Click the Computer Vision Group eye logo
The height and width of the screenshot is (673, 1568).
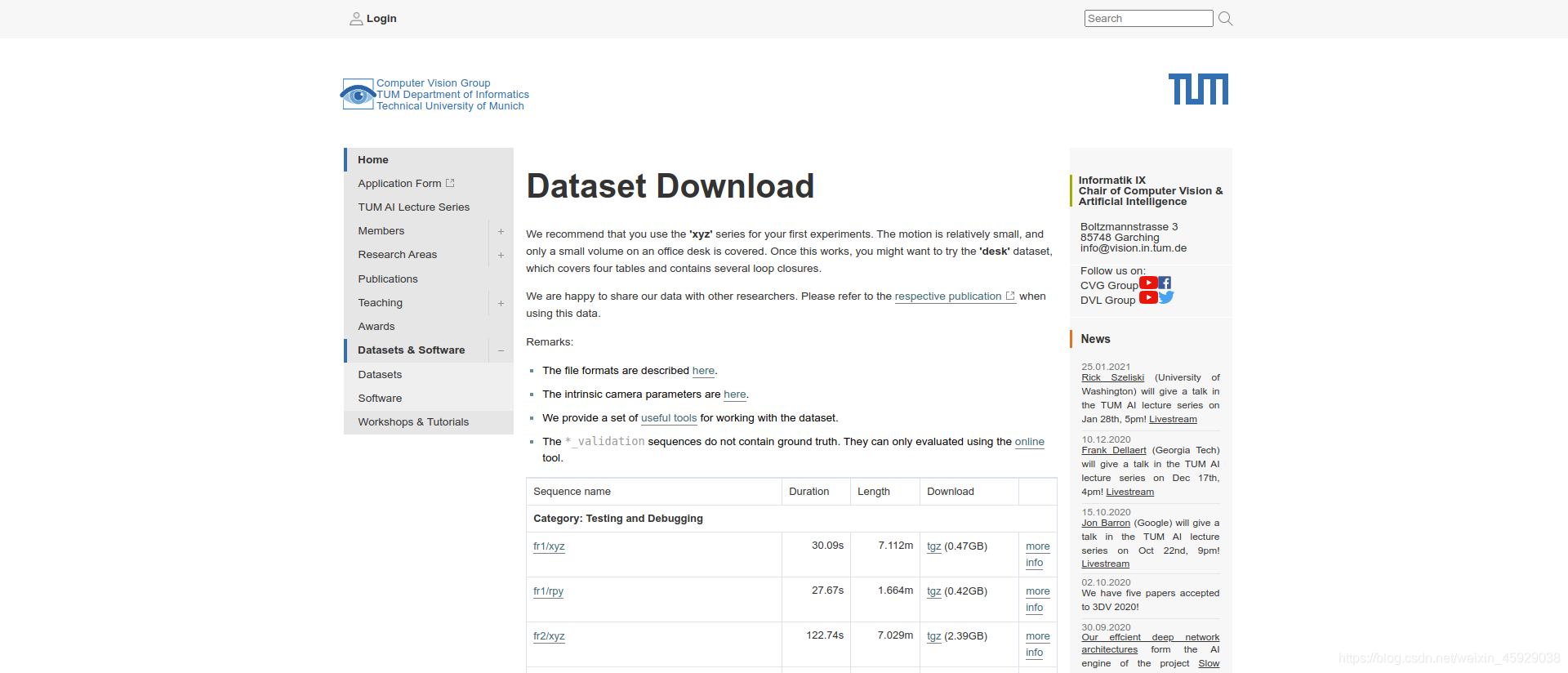[358, 95]
